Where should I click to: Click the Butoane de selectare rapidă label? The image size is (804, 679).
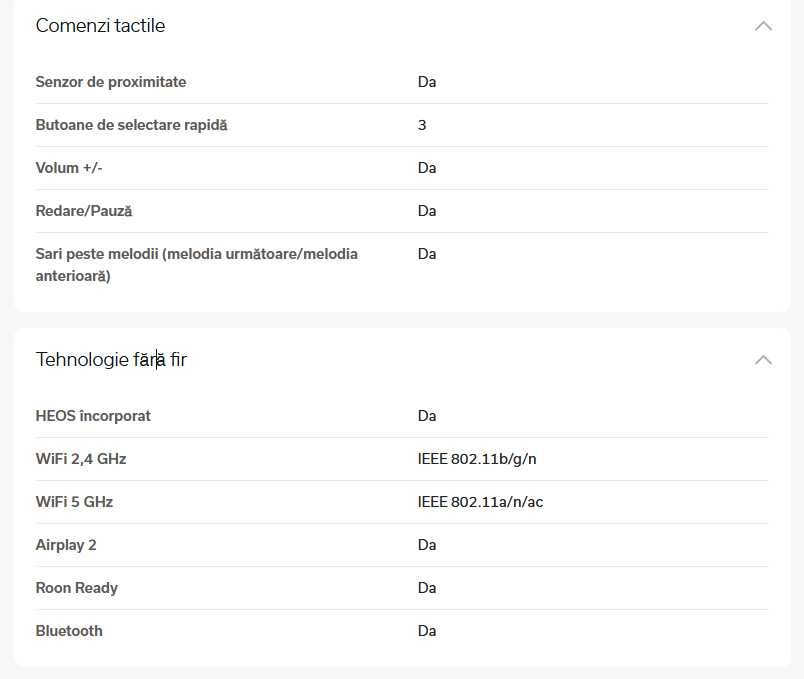pos(131,125)
